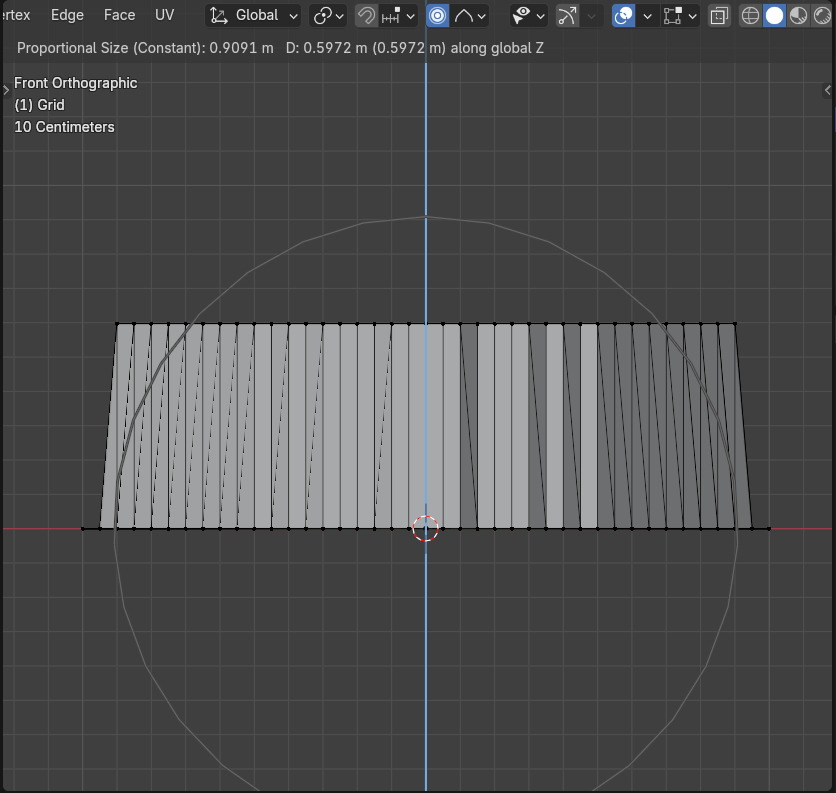Viewport: 836px width, 793px height.
Task: Toggle X-Ray view icon
Action: pos(719,16)
